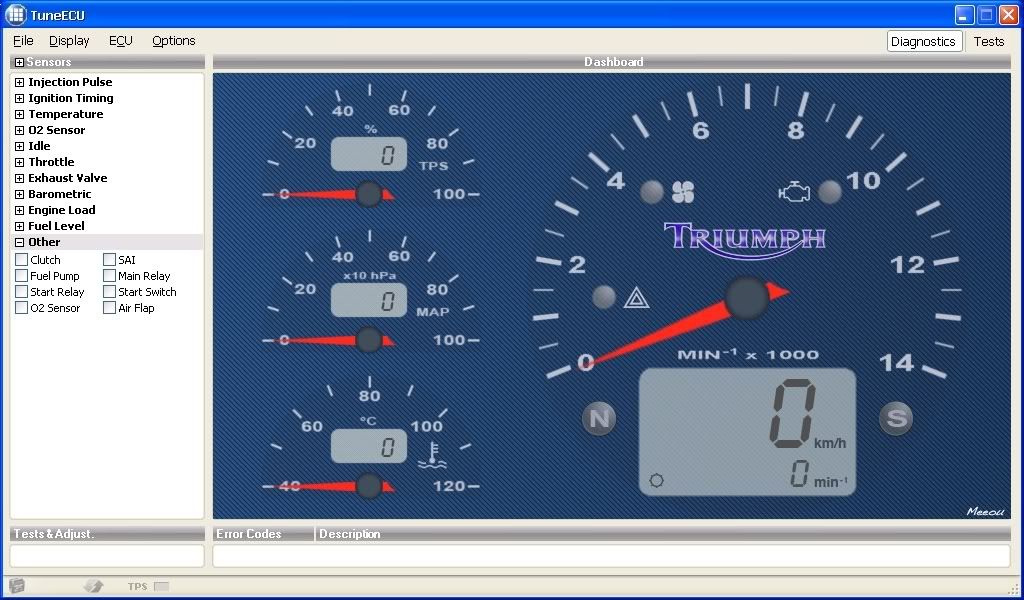The height and width of the screenshot is (600, 1024).
Task: Click the hazard triangle warning icon
Action: click(x=636, y=298)
